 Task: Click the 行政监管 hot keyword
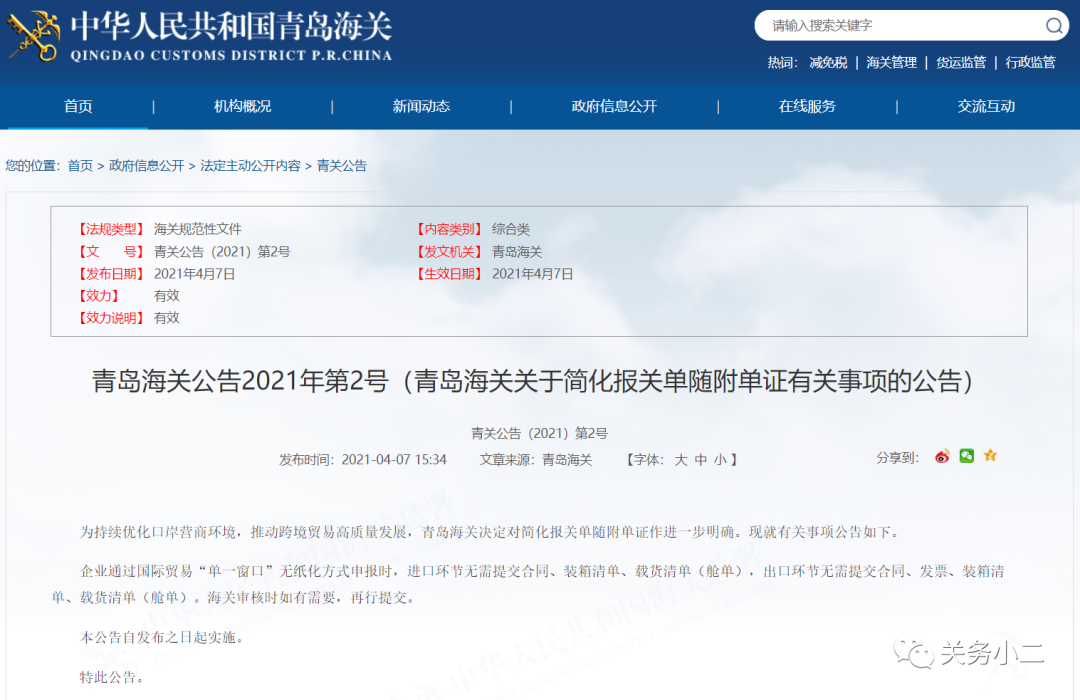click(x=1029, y=62)
